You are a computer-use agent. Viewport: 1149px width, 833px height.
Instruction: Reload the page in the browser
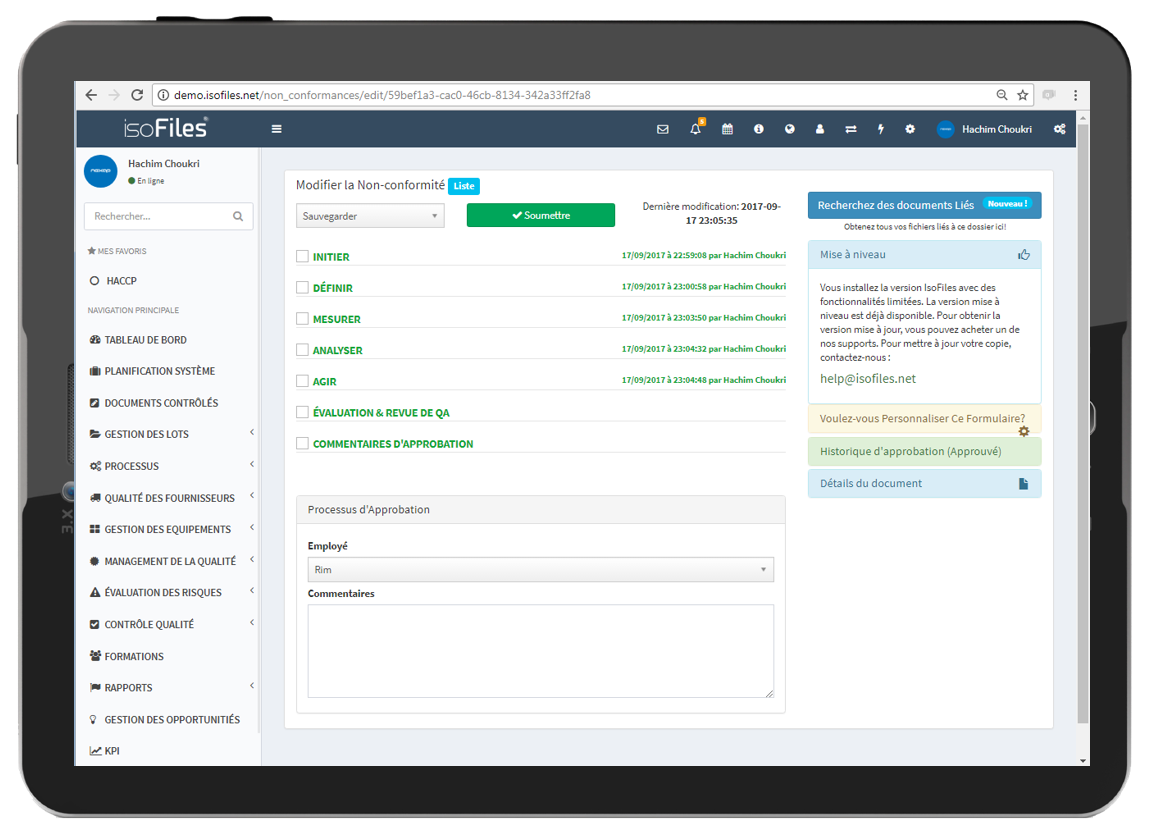coord(137,95)
